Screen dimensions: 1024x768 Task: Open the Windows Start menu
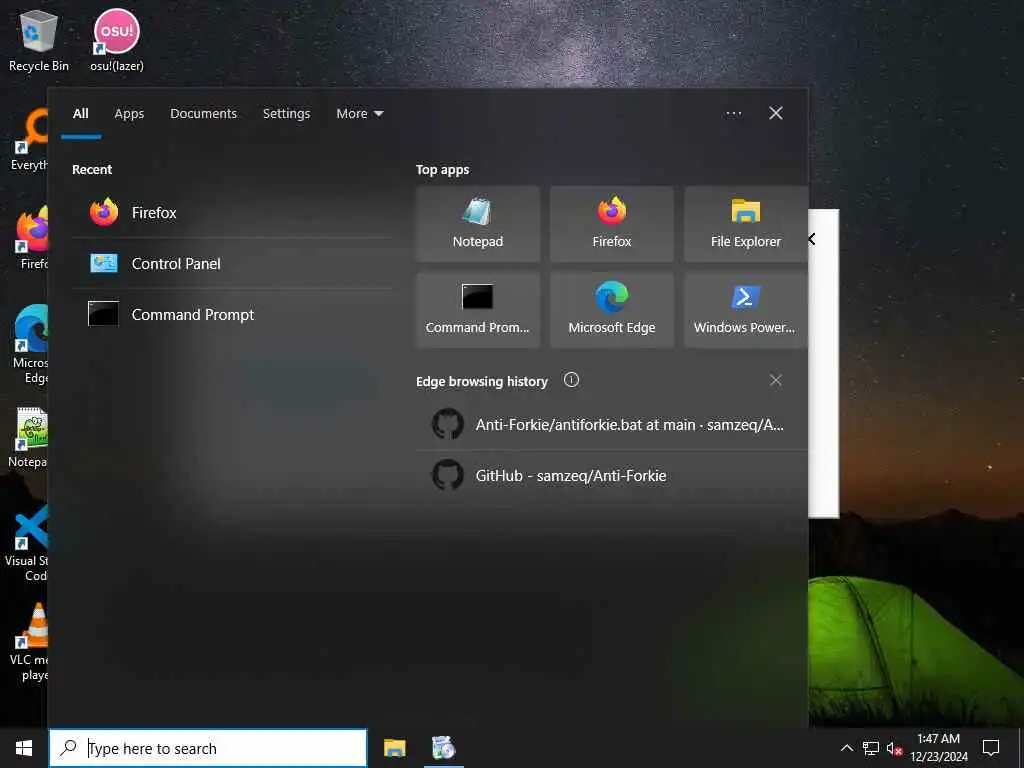(x=24, y=748)
